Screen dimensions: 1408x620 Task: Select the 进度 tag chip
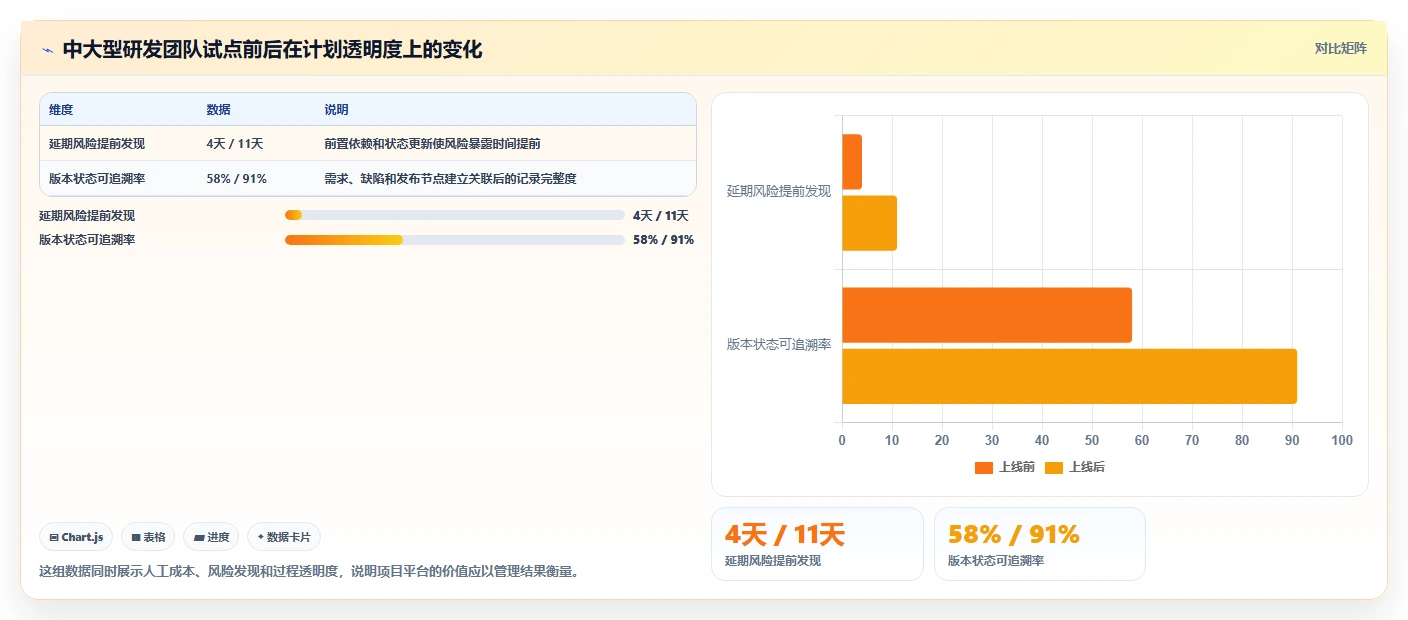click(x=211, y=537)
